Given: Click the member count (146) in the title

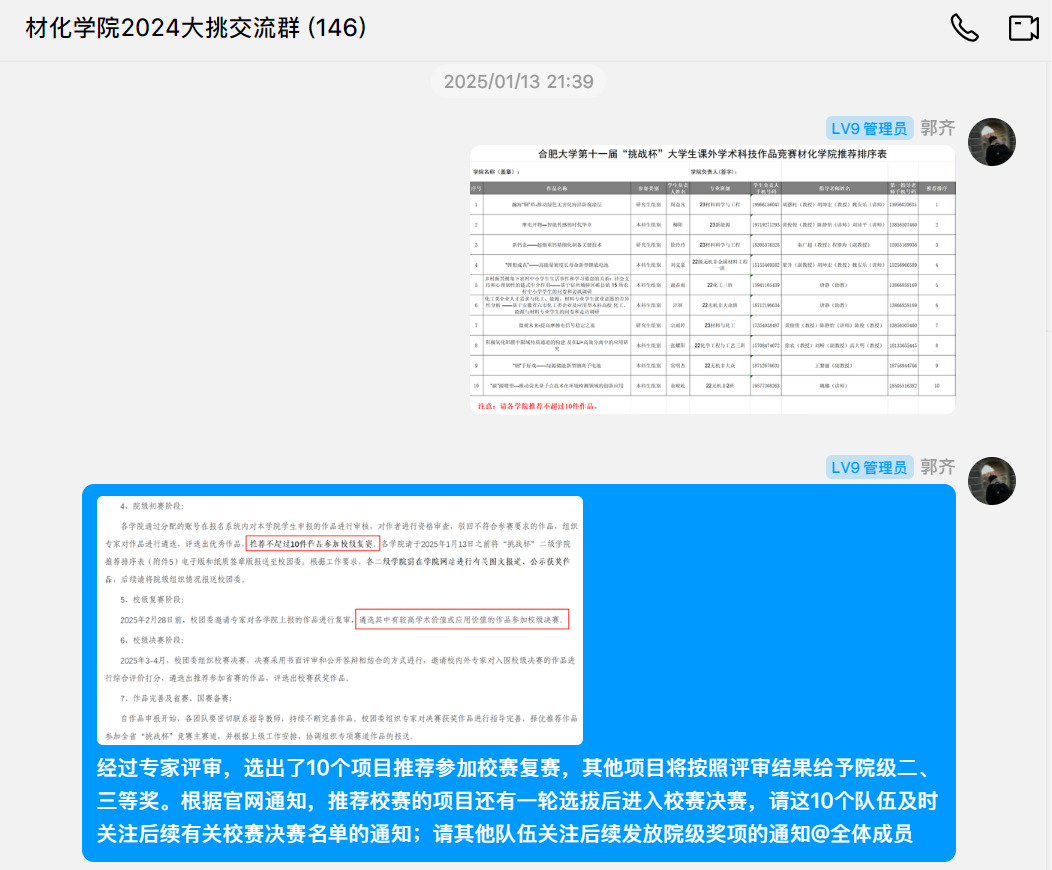Looking at the screenshot, I should [337, 28].
